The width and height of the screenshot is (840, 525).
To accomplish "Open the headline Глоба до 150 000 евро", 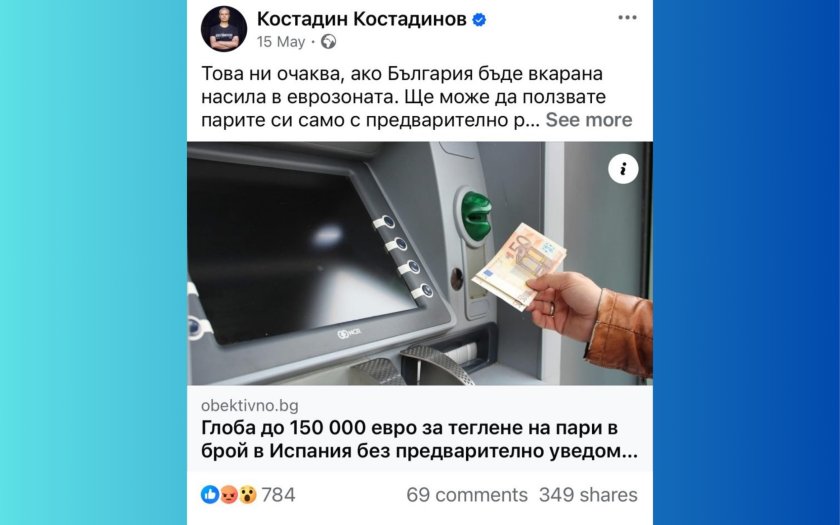I will pyautogui.click(x=419, y=439).
